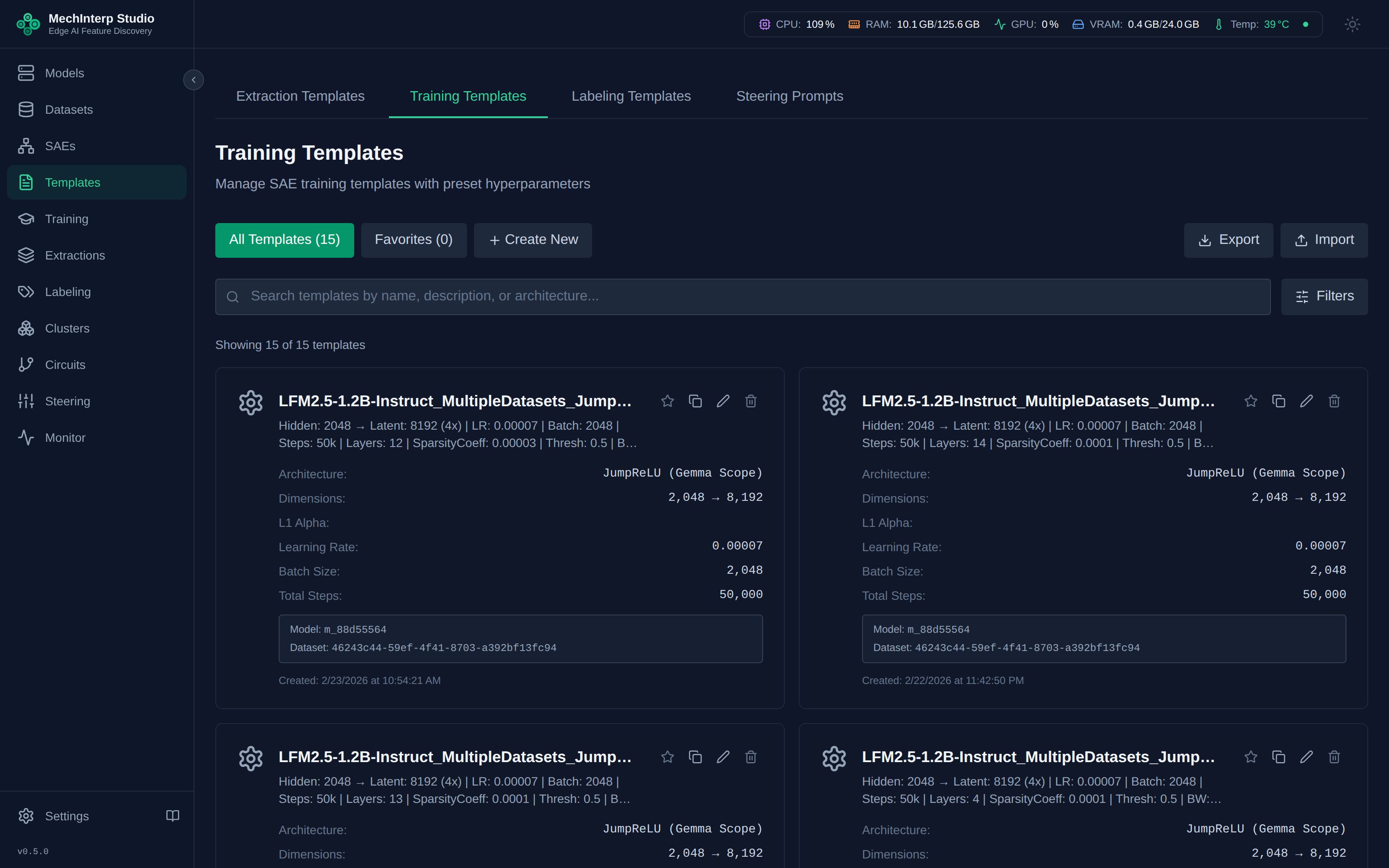Collapse the sidebar with the chevron button

(x=194, y=80)
